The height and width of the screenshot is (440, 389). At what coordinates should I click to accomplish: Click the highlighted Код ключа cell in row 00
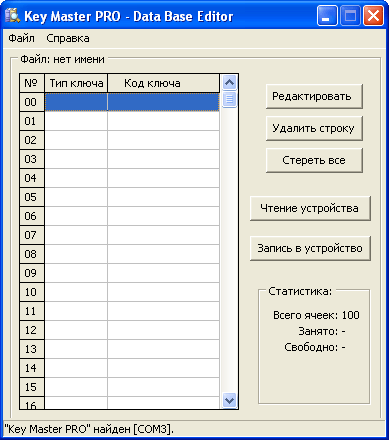[163, 102]
